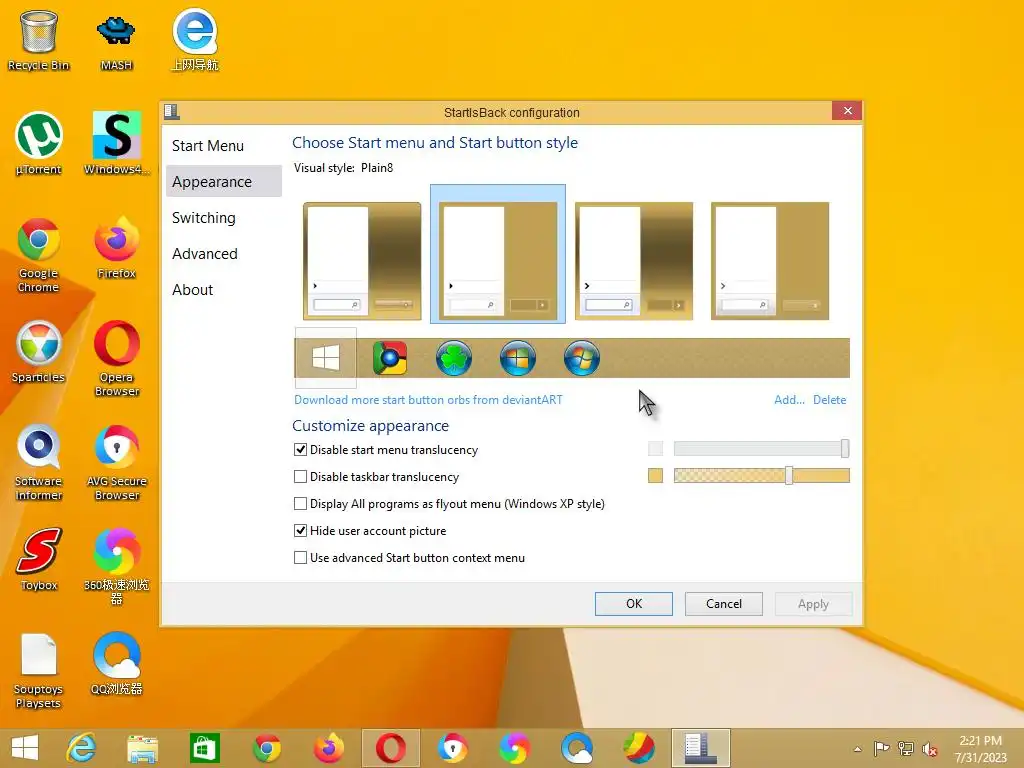Check Display All programs as flyout menu

pos(300,504)
